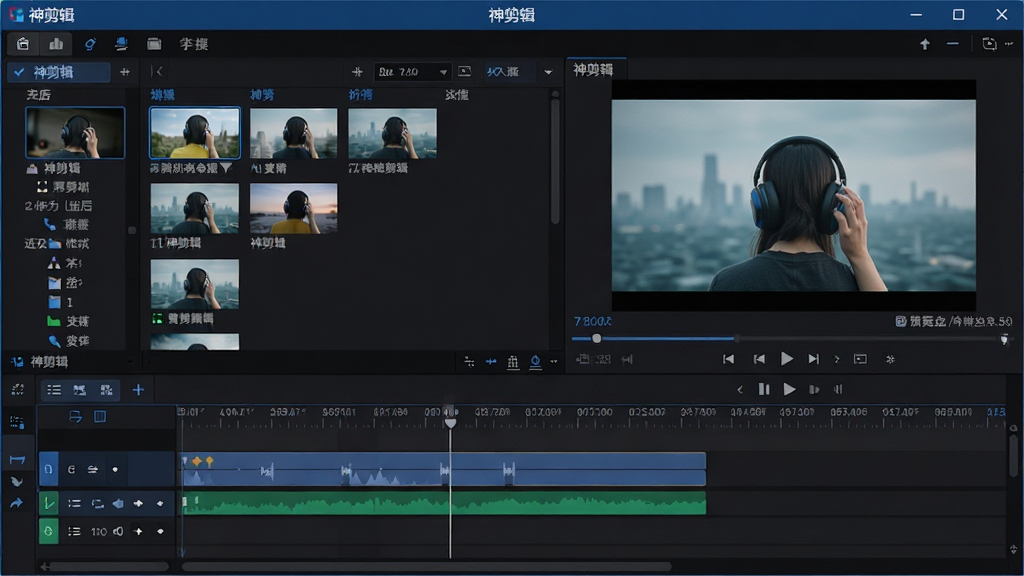Open the bar chart icon in toolbar

click(56, 44)
